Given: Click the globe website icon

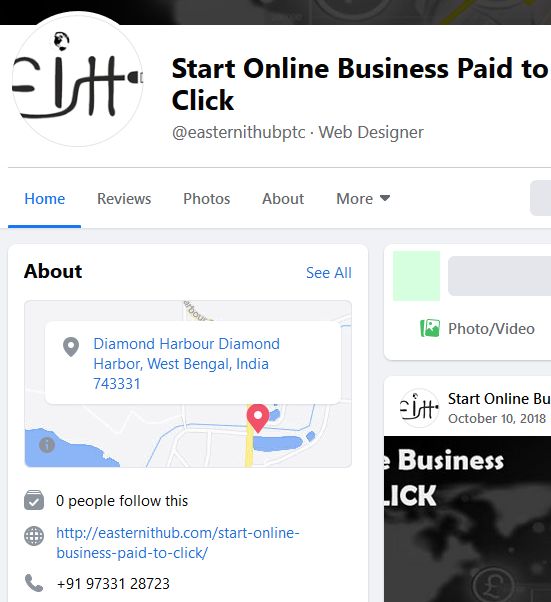Looking at the screenshot, I should click(34, 536).
